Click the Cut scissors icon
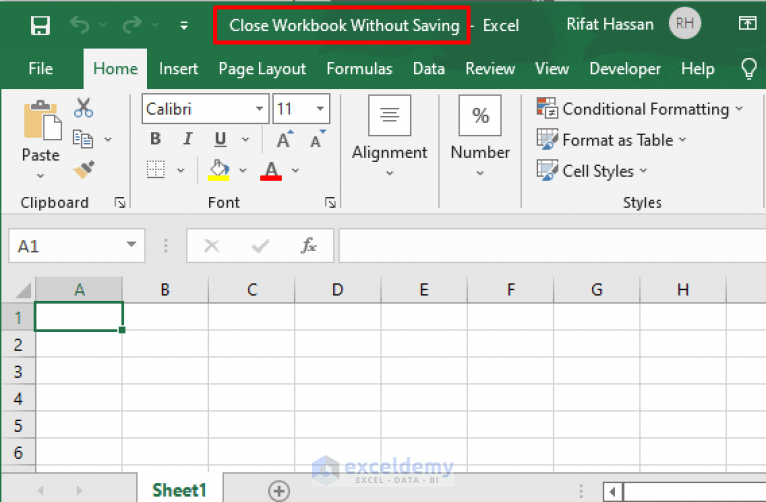766x502 pixels. (x=84, y=107)
